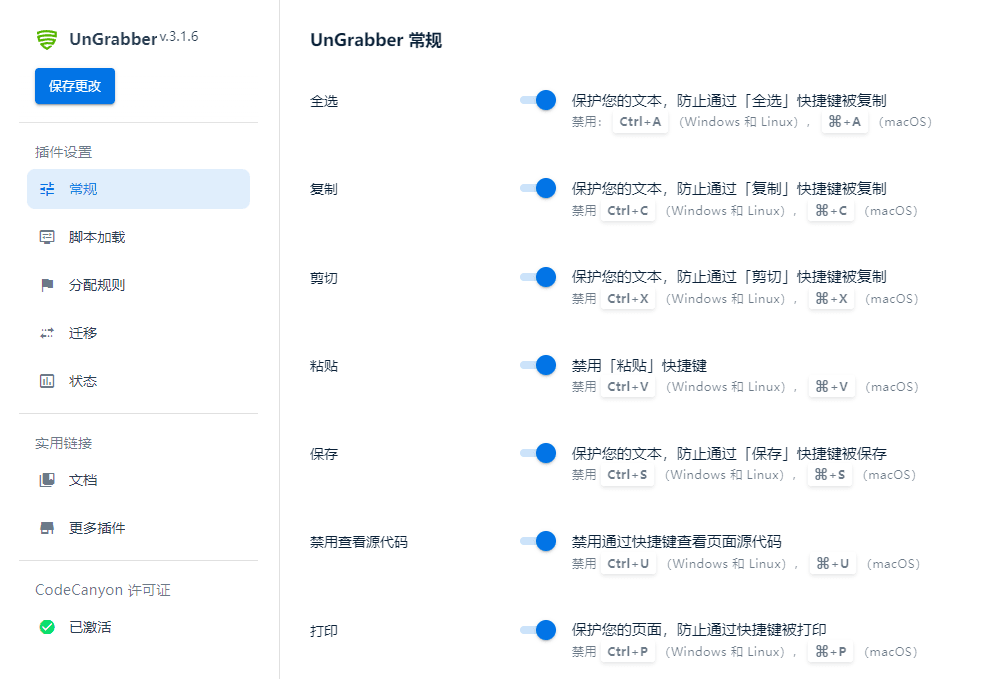This screenshot has width=1005, height=679.
Task: Click the 已激活 license status
Action: 90,627
